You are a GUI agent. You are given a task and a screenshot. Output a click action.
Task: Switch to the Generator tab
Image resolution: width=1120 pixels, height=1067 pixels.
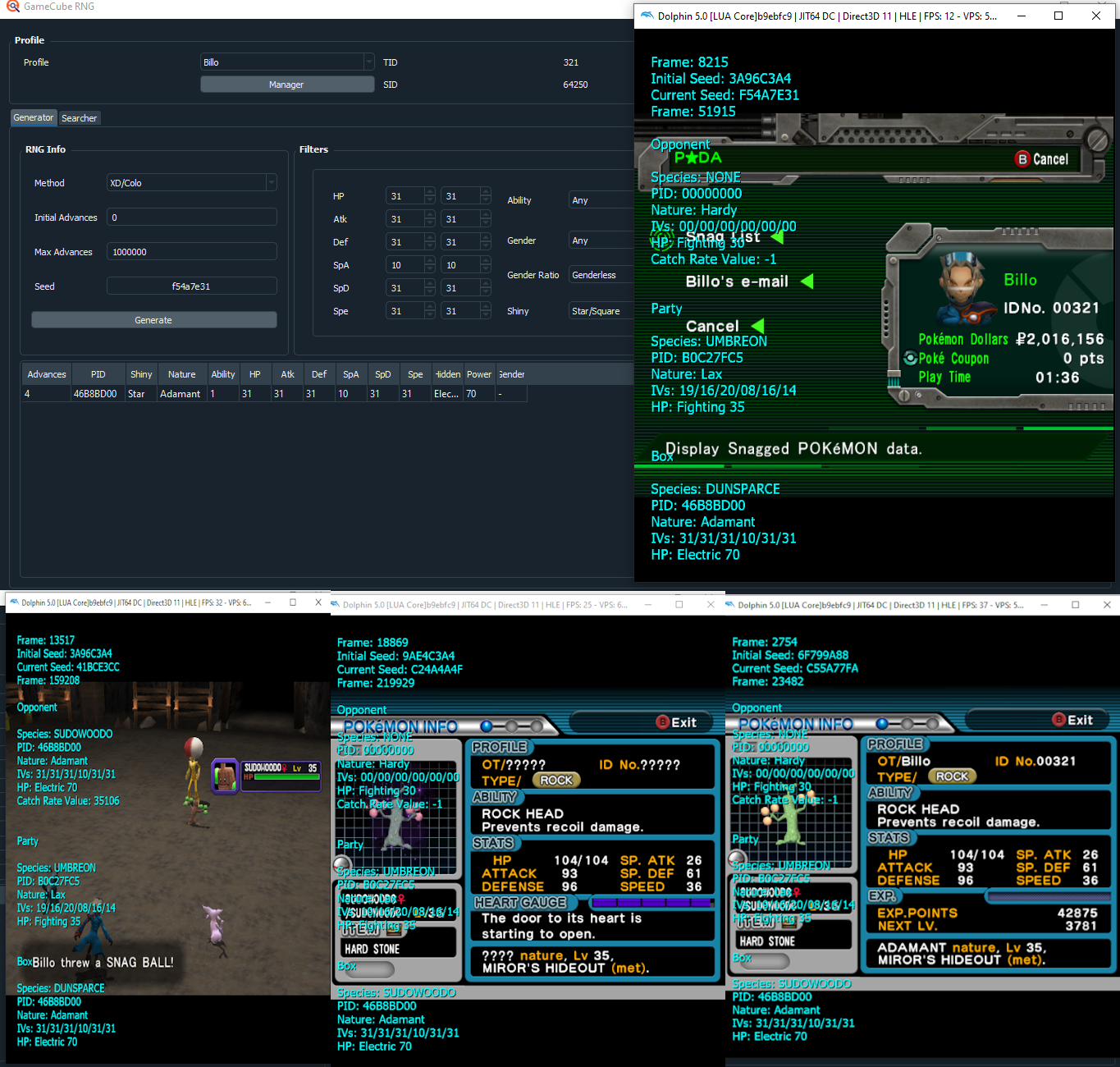(x=34, y=117)
